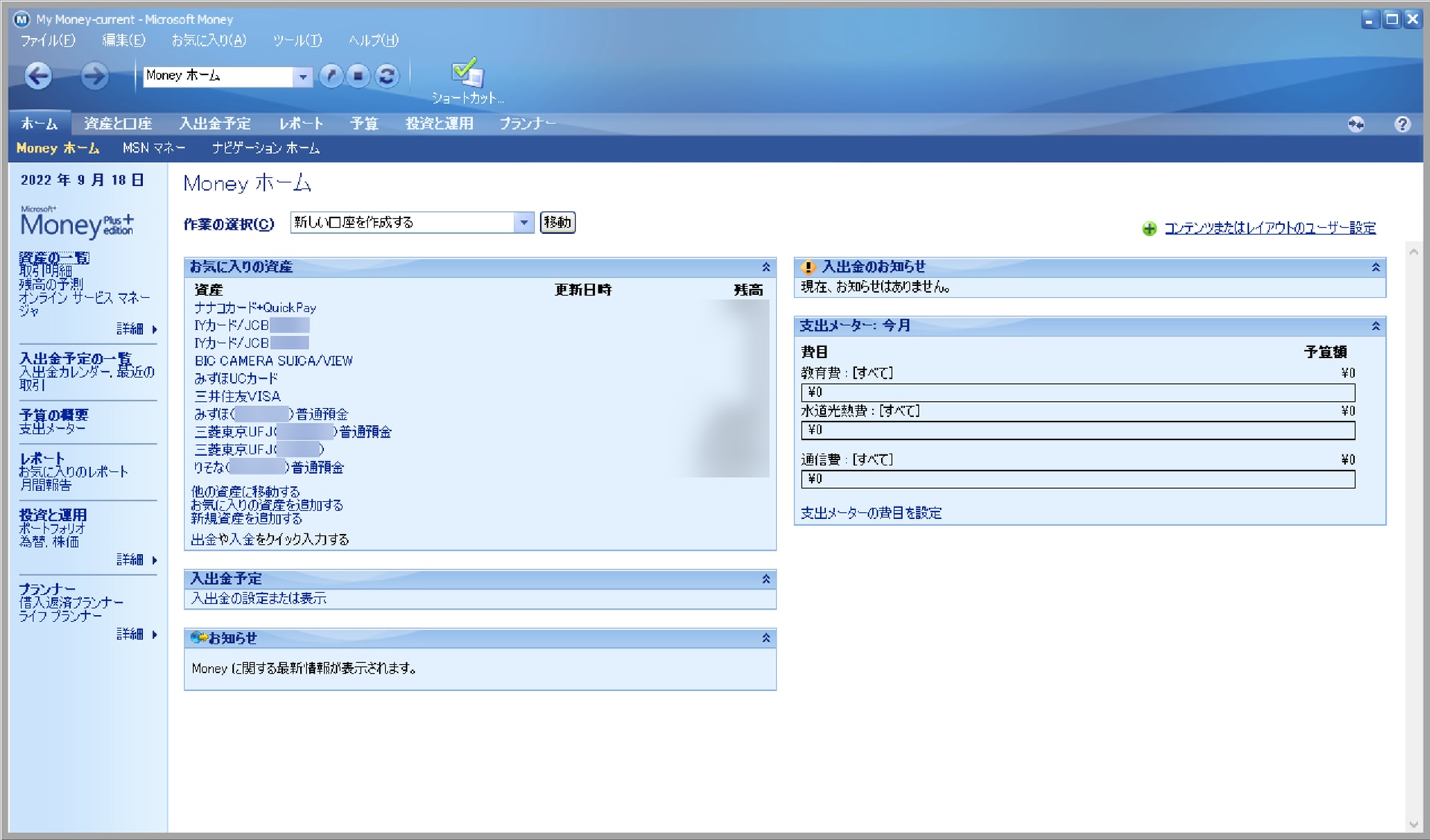The image size is (1430, 840).
Task: Open the MSN マネー sub-tab
Action: [x=154, y=148]
